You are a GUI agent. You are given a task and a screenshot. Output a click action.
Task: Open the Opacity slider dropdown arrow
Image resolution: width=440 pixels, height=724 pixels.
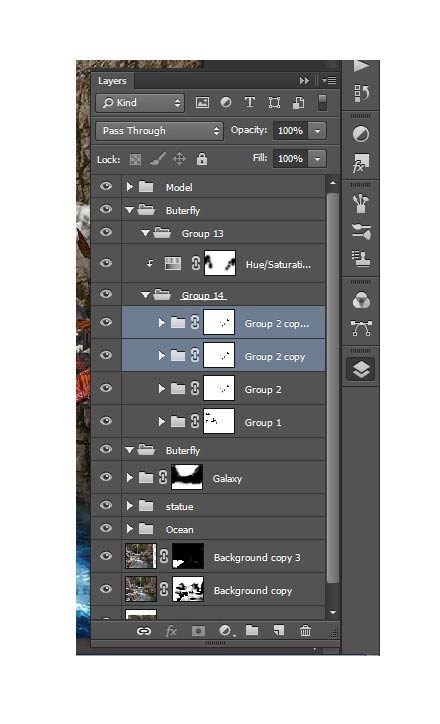click(x=317, y=131)
